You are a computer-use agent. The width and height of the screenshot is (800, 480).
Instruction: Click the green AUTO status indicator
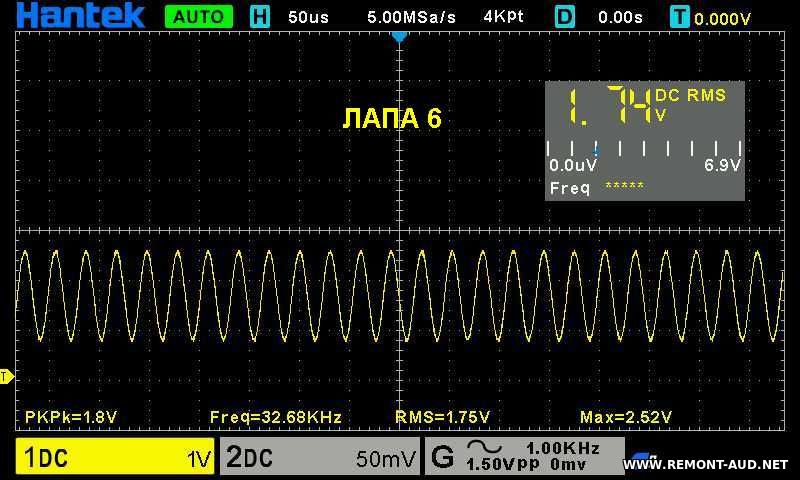199,17
